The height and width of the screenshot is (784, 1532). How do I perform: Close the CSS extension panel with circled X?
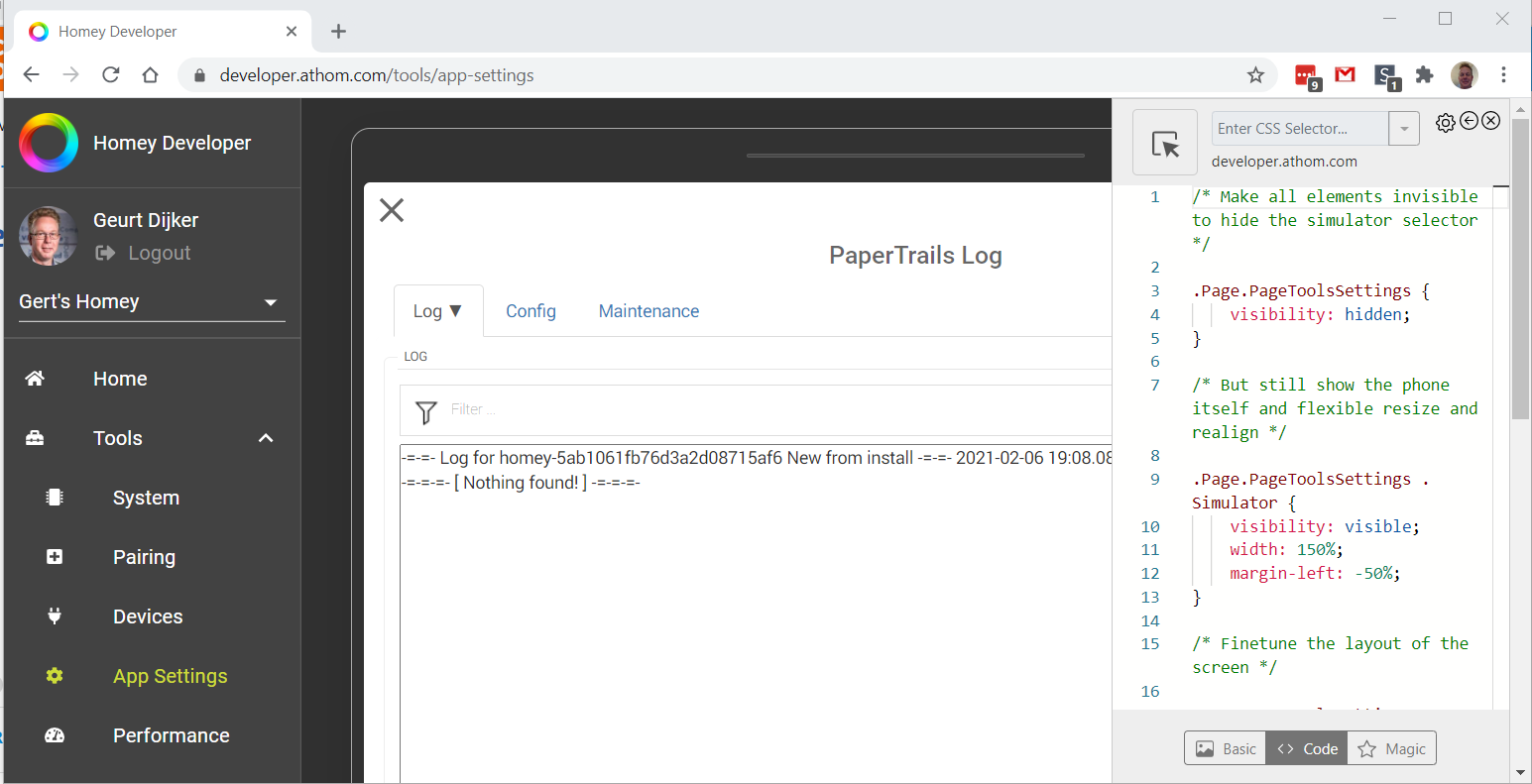(1491, 121)
